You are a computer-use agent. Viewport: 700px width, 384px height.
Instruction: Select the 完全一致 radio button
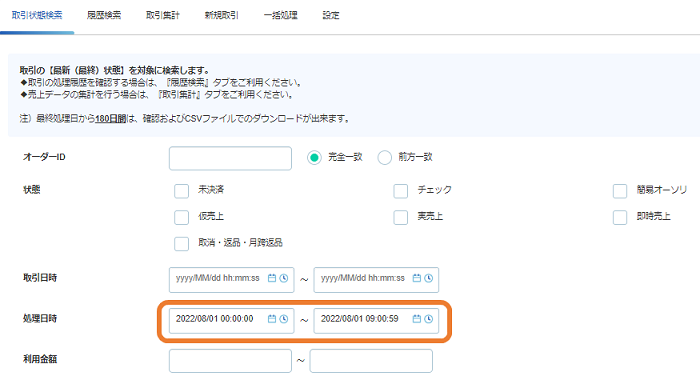[314, 158]
